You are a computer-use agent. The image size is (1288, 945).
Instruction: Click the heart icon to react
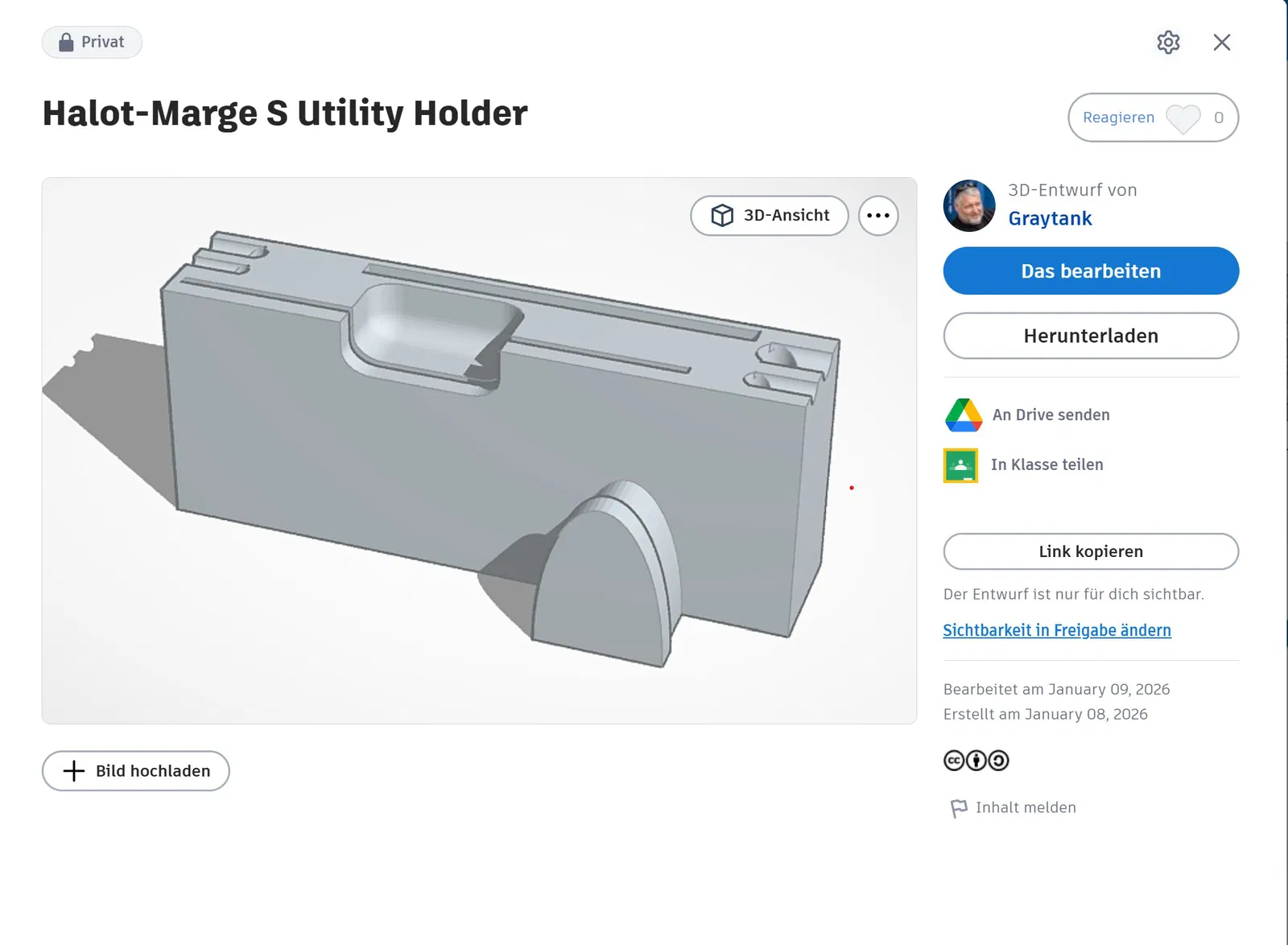[1183, 118]
